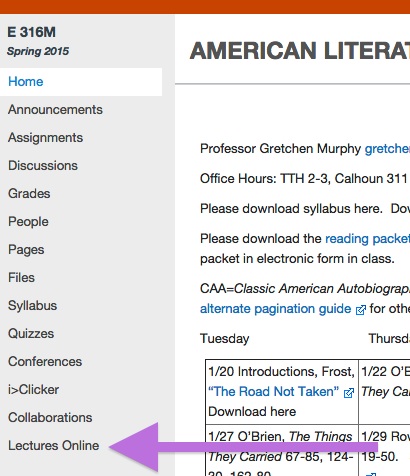Open the People section
The image size is (410, 476).
28,222
